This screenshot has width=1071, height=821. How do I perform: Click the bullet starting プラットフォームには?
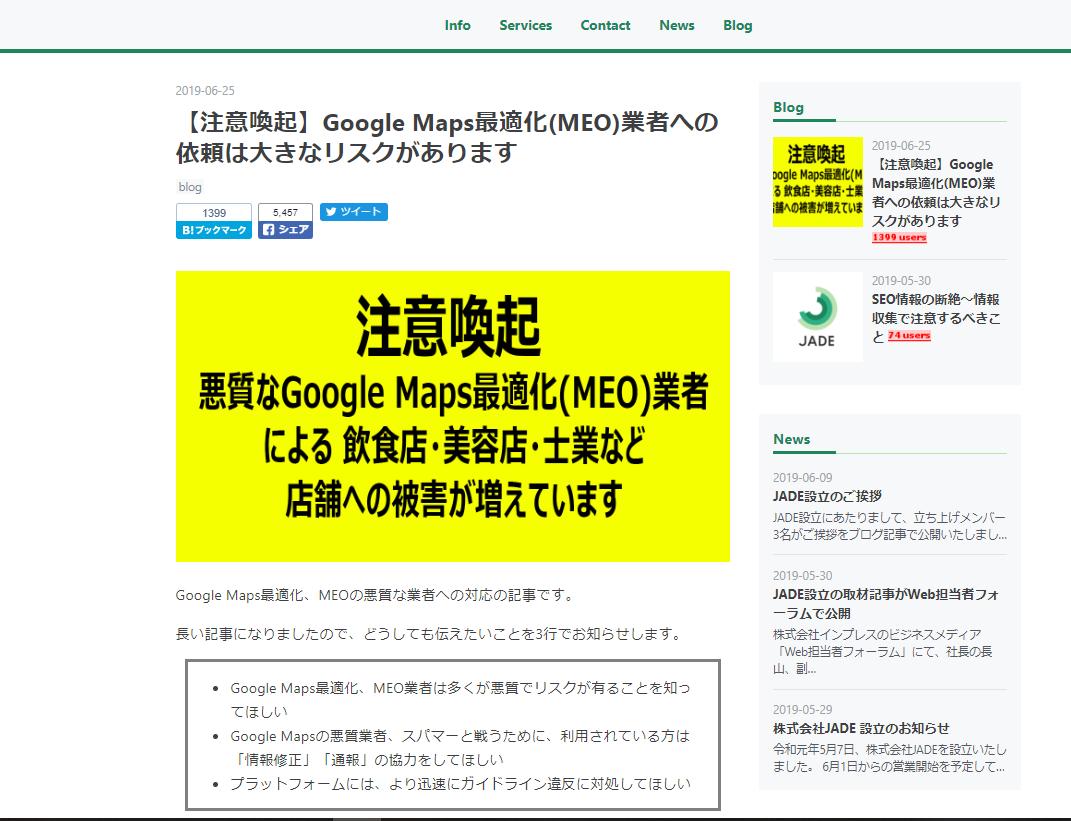point(460,783)
